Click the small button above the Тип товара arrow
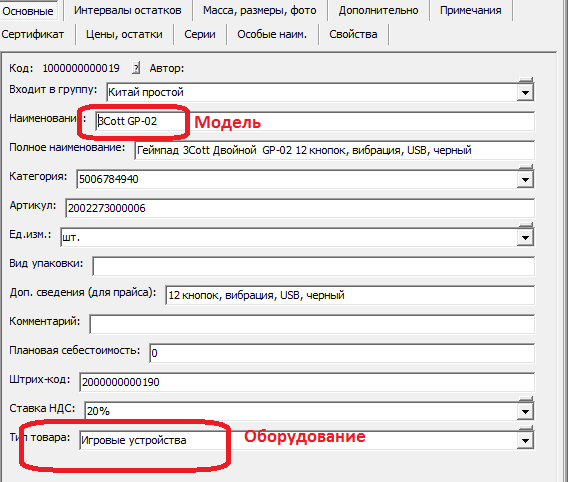Image resolution: width=574 pixels, height=482 pixels. [x=526, y=428]
